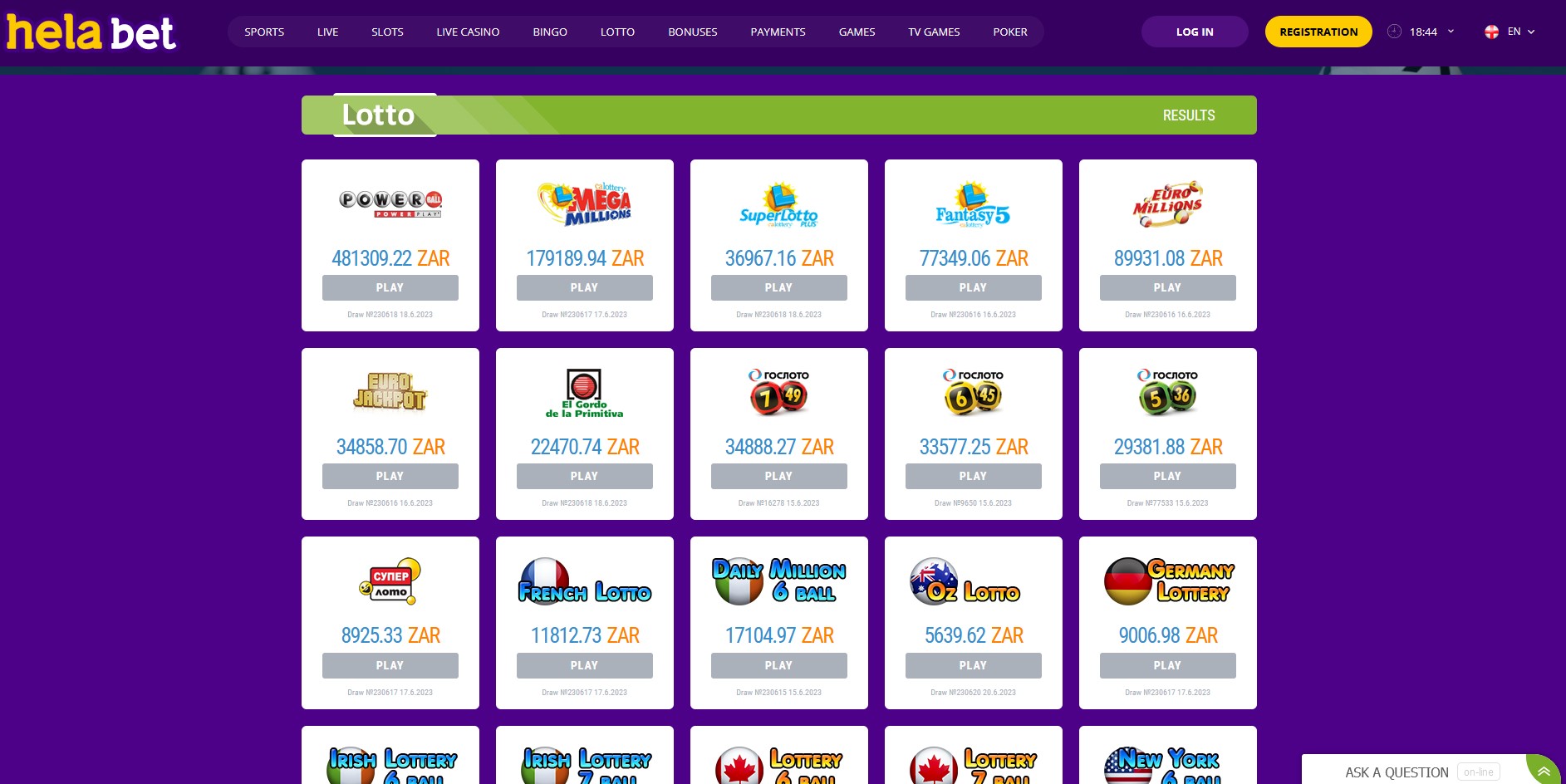The width and height of the screenshot is (1566, 784).
Task: Play the Euro Millions lottery
Action: 1168,287
